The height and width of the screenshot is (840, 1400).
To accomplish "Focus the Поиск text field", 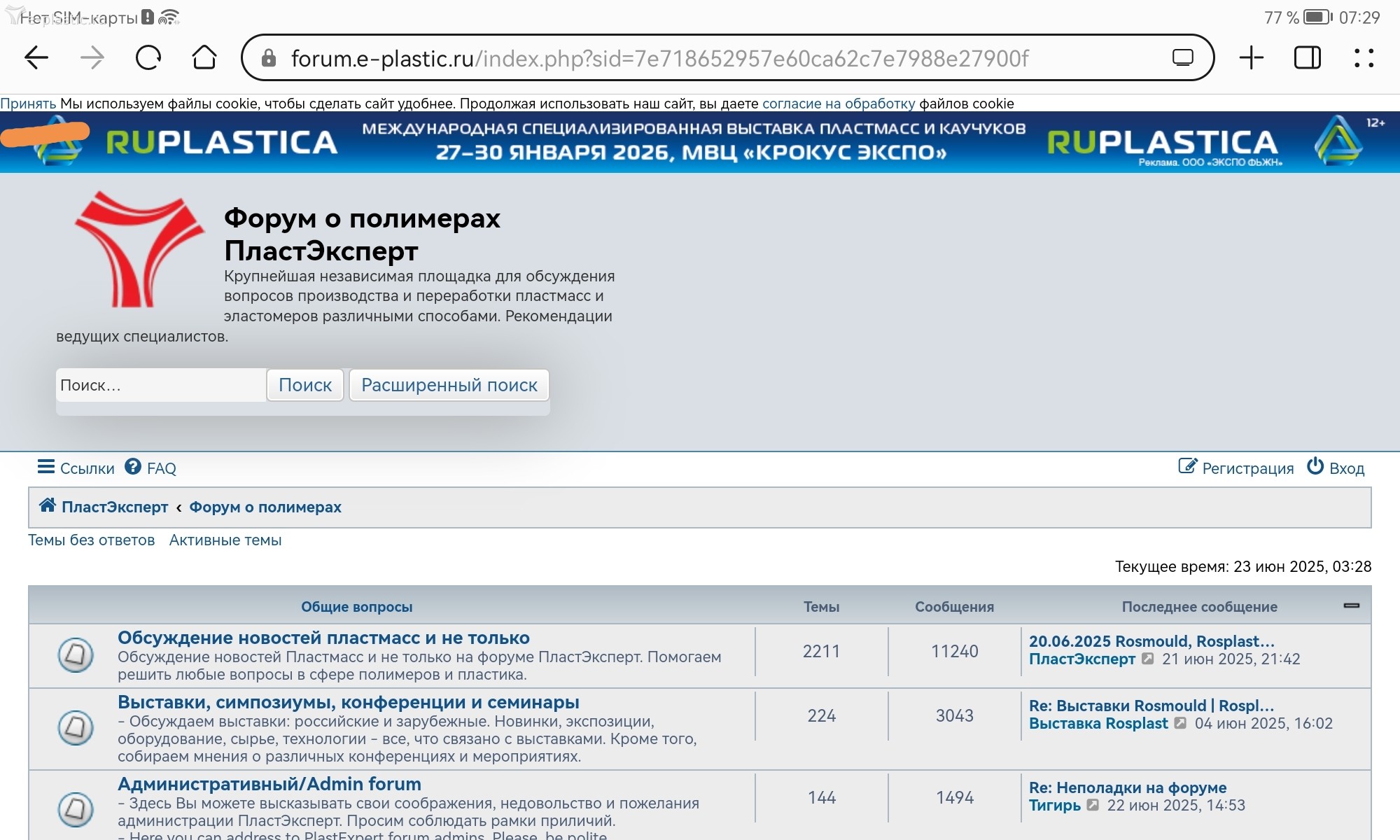I will pyautogui.click(x=161, y=385).
